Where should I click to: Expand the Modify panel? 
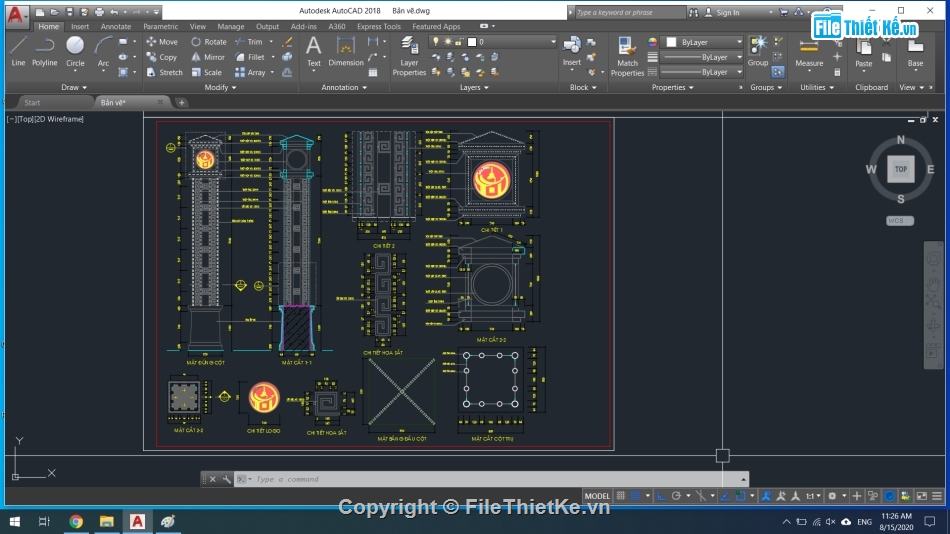click(x=220, y=87)
